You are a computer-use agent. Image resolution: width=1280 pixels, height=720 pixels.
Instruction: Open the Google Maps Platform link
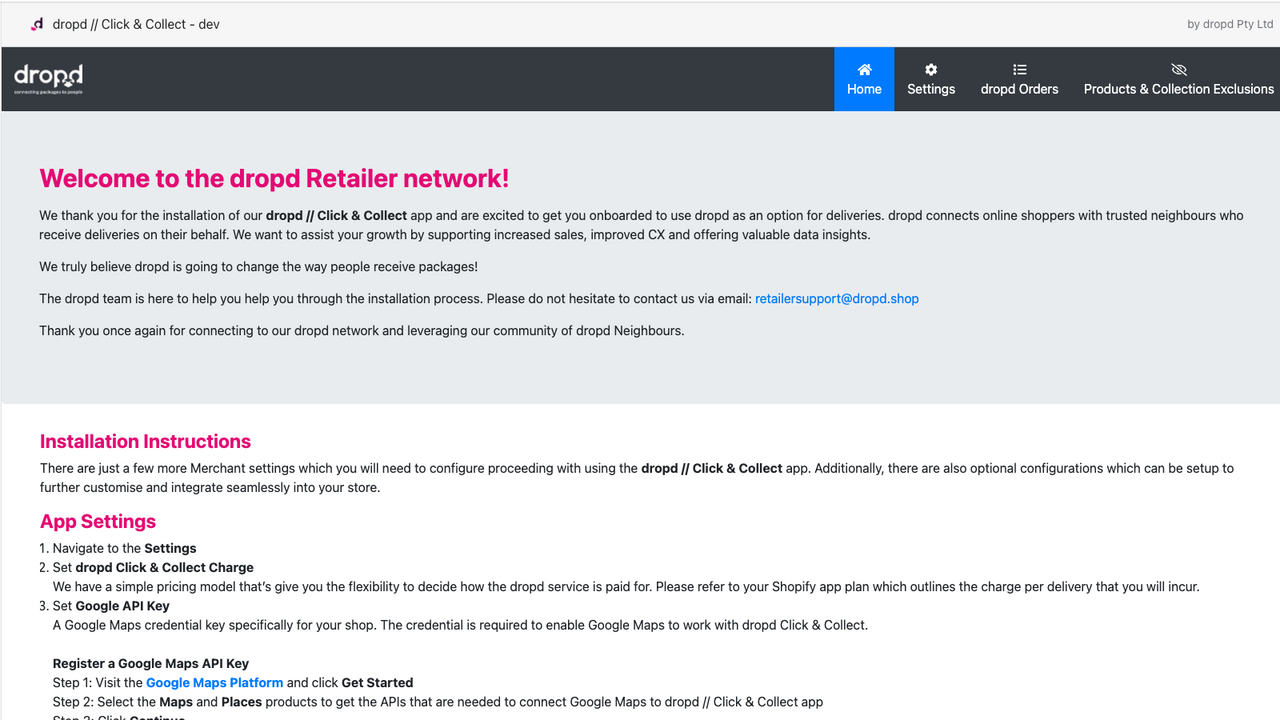pos(214,682)
